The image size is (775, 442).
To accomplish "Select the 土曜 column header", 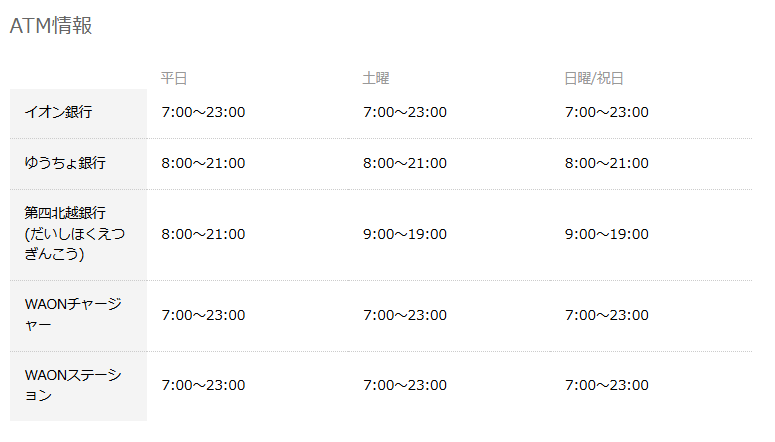I will point(376,79).
